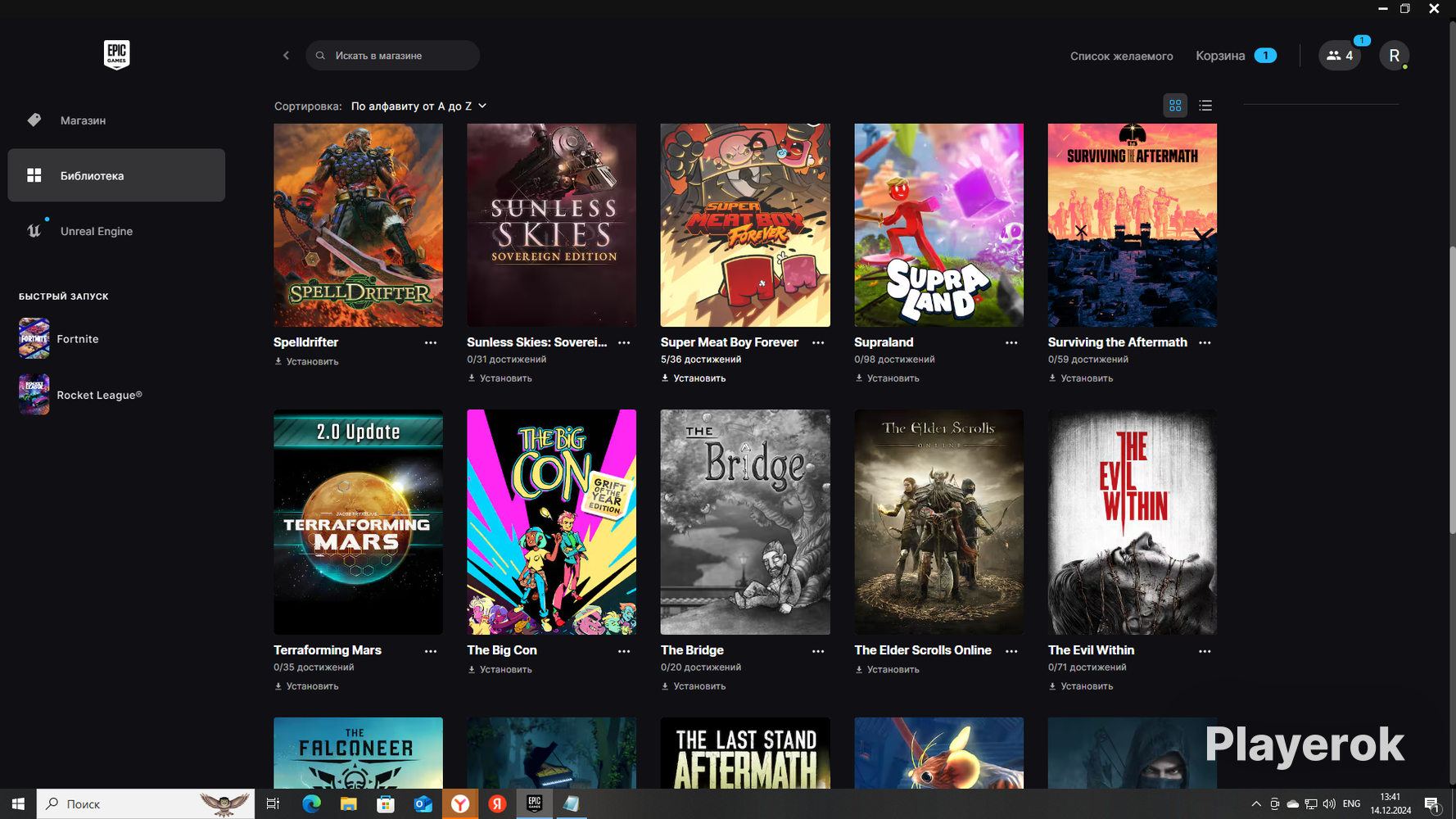The width and height of the screenshot is (1456, 819).
Task: Open Surviving the Aftermath cover
Action: (1133, 225)
